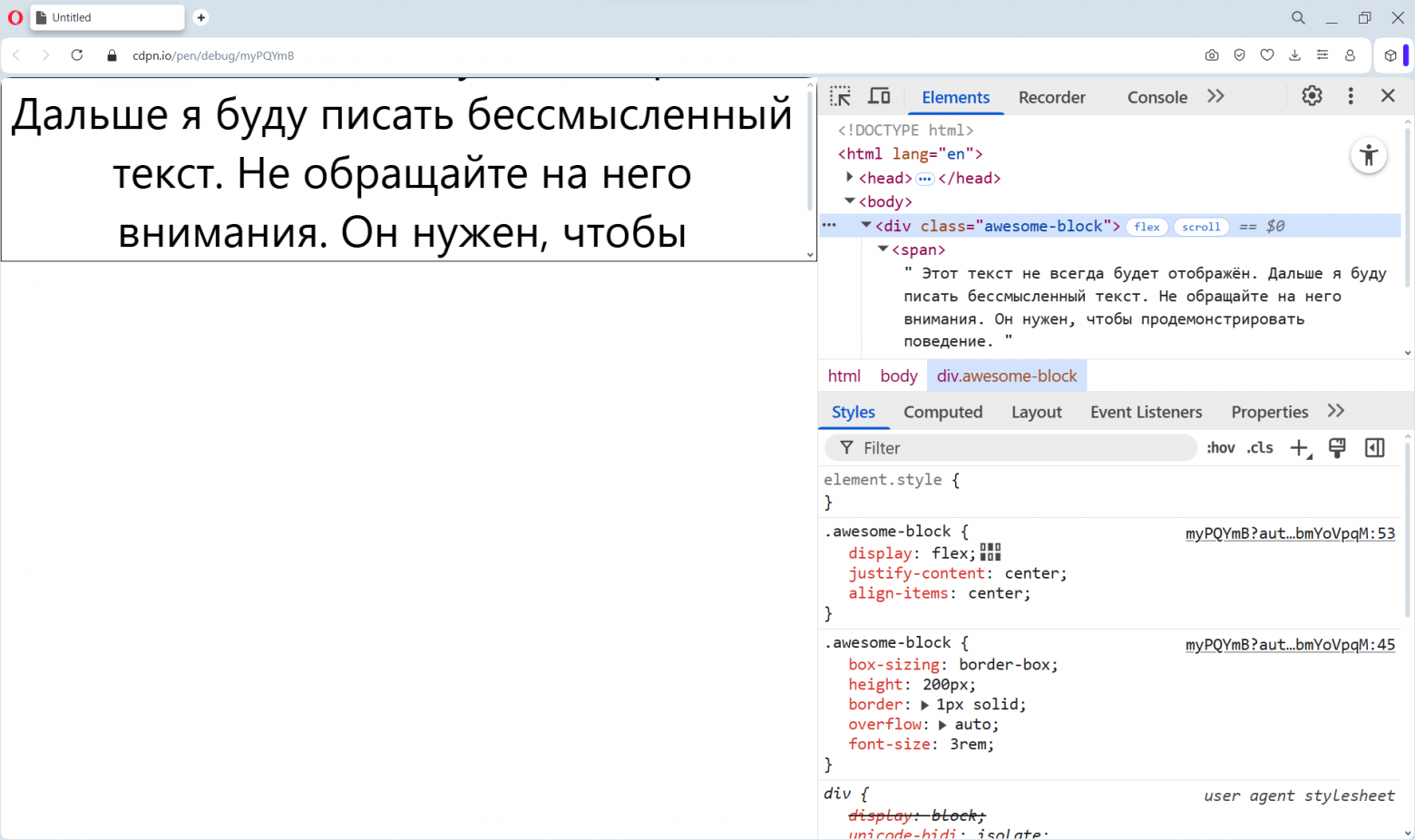This screenshot has height=840, width=1415.
Task: Open DevTools settings gear
Action: (x=1312, y=95)
